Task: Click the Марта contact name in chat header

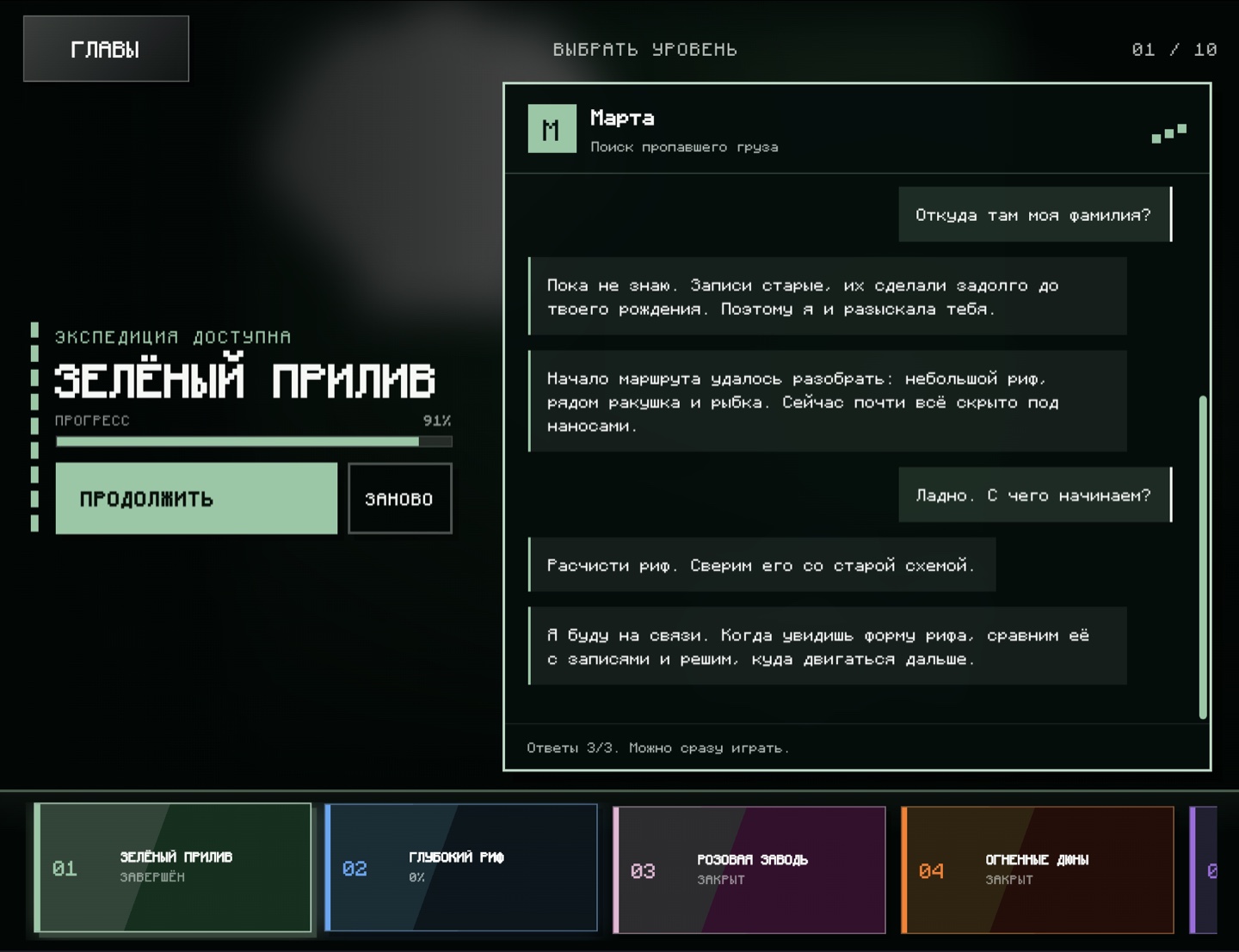Action: (x=622, y=118)
